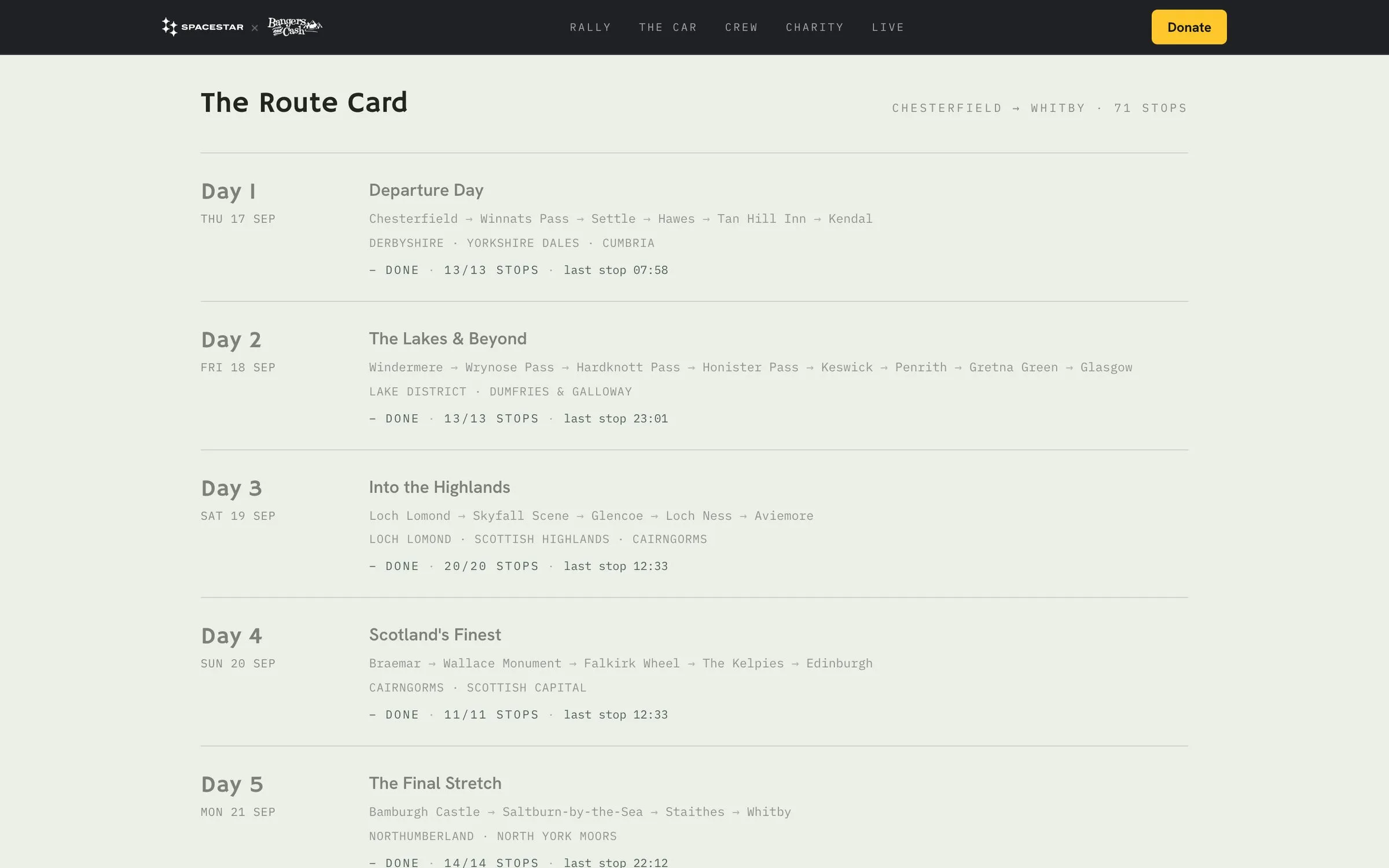Click the SUN 20 SEP date
The image size is (1389, 868).
(238, 664)
